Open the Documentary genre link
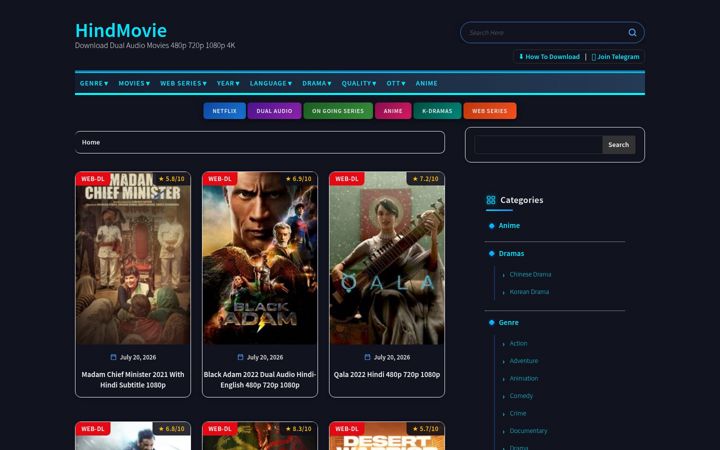The height and width of the screenshot is (450, 720). point(529,431)
